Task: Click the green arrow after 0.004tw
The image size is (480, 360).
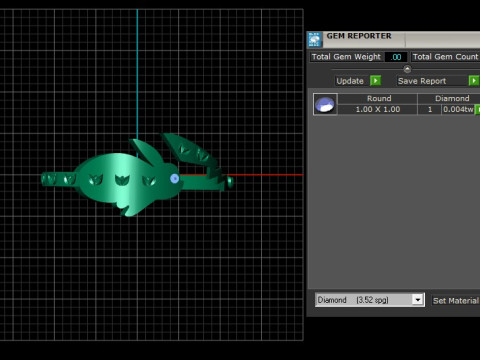Action: pyautogui.click(x=478, y=109)
